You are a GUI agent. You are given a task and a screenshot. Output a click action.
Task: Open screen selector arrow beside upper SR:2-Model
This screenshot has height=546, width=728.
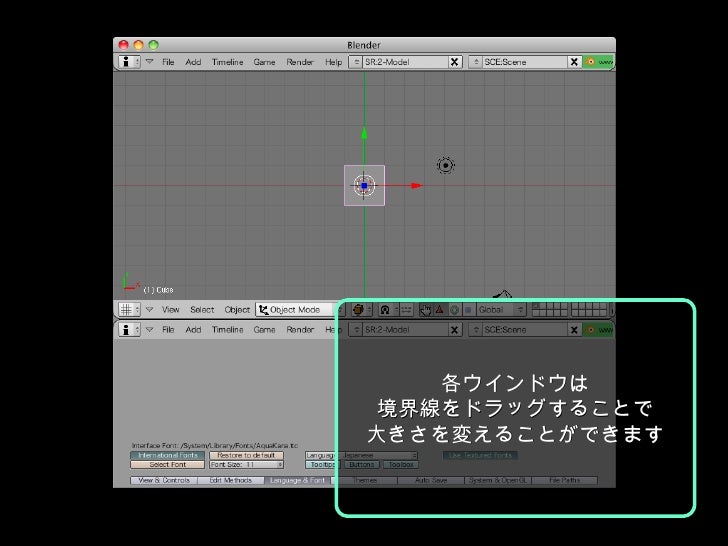click(356, 62)
